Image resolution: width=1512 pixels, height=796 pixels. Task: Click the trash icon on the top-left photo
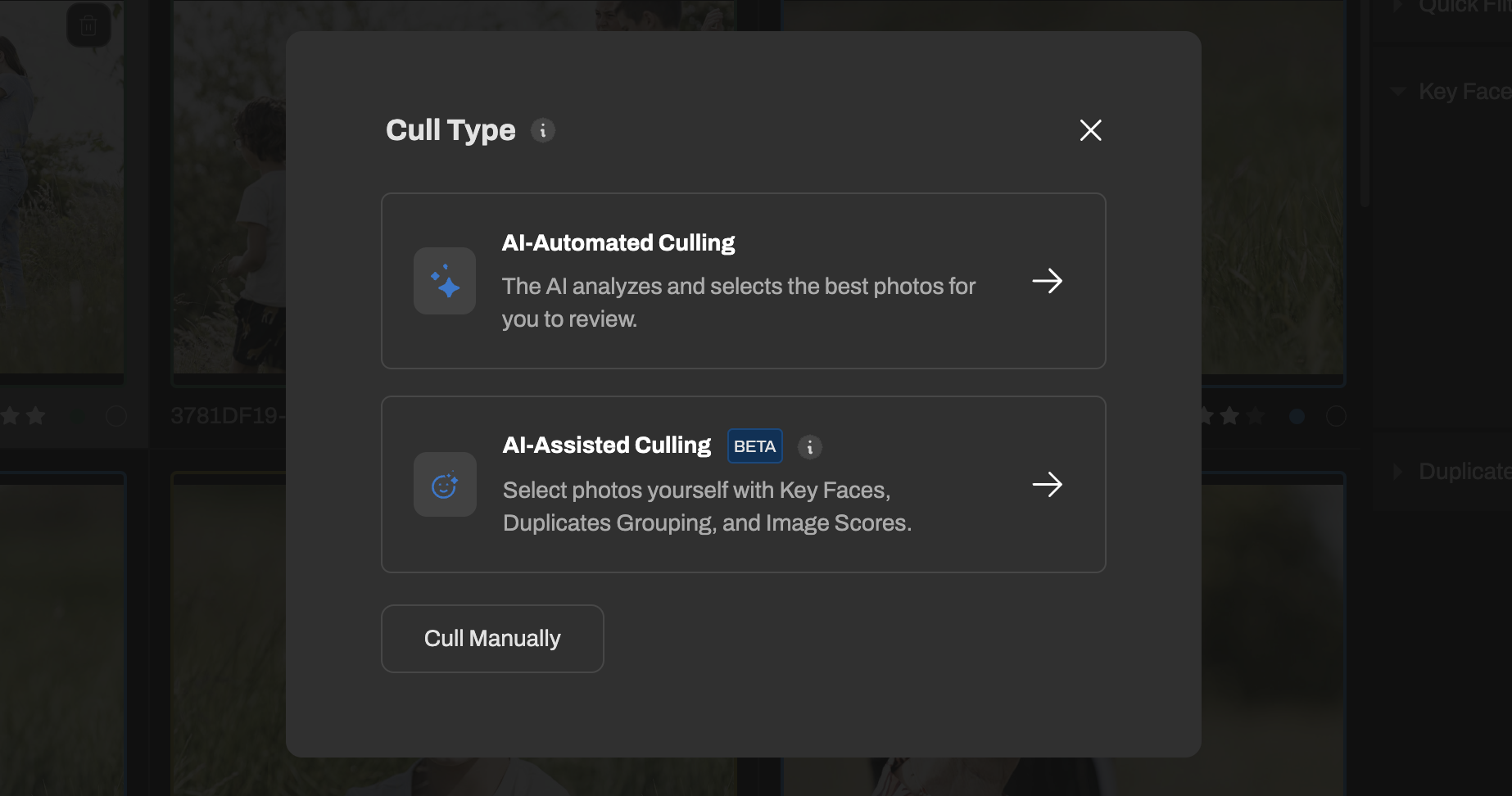87,24
